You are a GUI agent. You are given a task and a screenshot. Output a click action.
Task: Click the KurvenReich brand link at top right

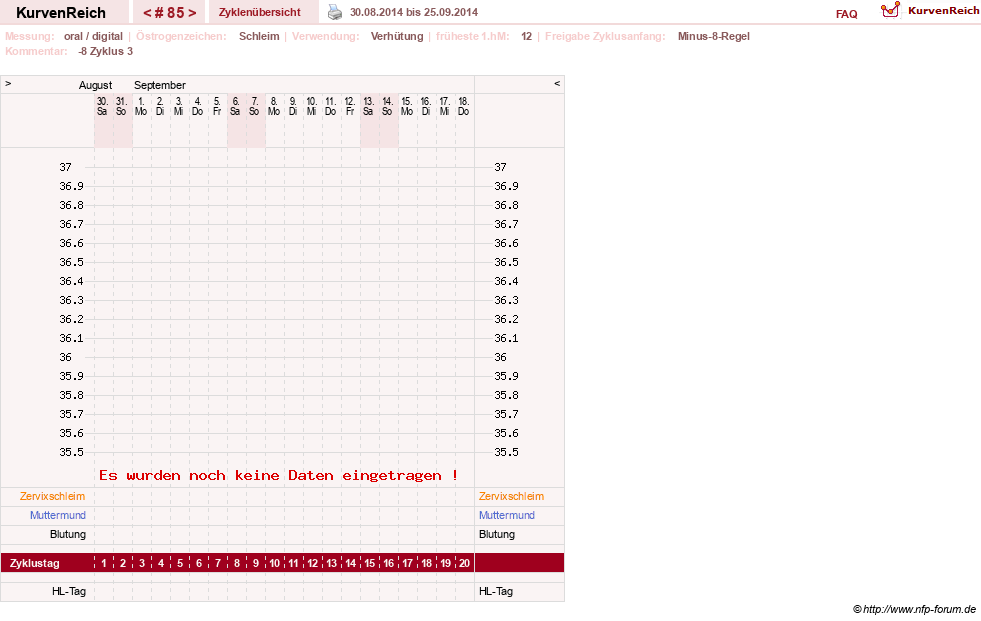tap(943, 11)
